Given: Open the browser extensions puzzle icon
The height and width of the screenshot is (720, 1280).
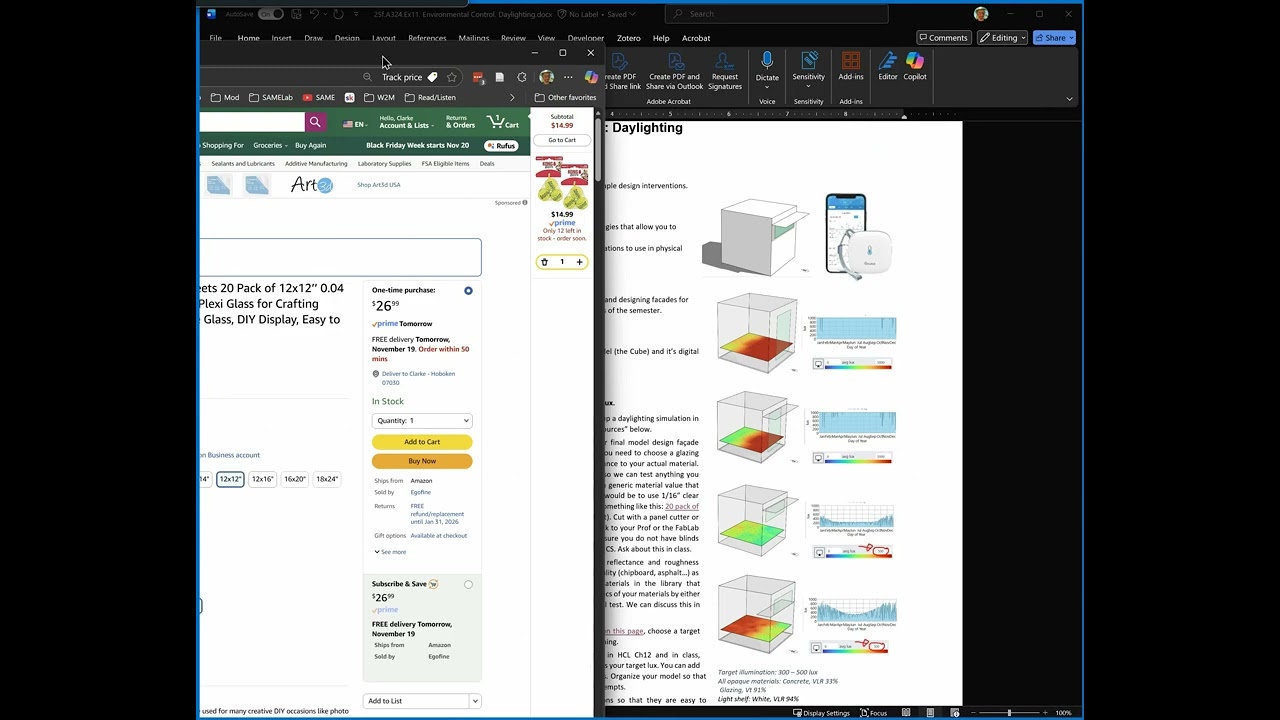Looking at the screenshot, I should [x=522, y=77].
